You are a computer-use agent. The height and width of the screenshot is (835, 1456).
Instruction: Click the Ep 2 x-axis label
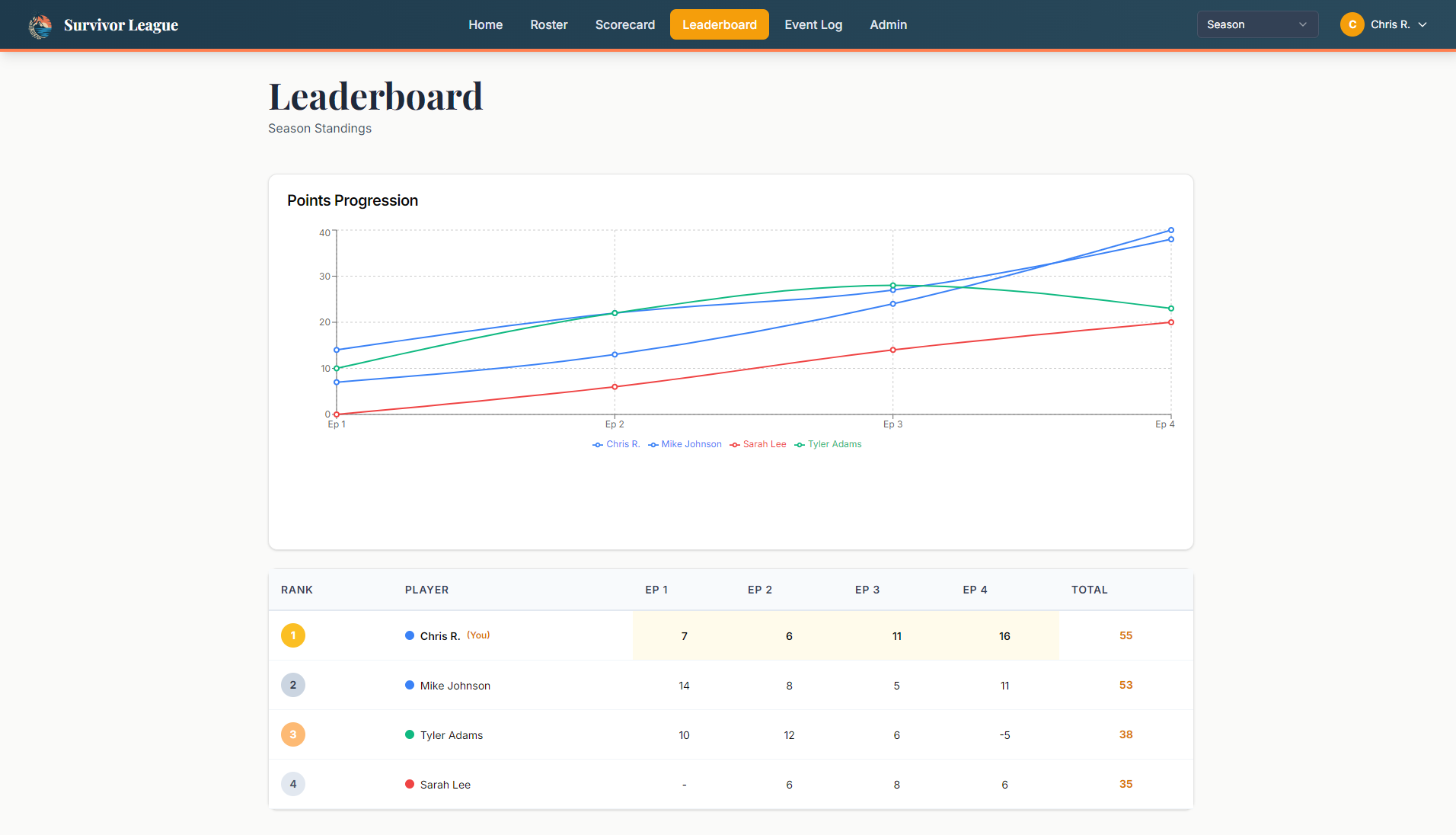[615, 424]
